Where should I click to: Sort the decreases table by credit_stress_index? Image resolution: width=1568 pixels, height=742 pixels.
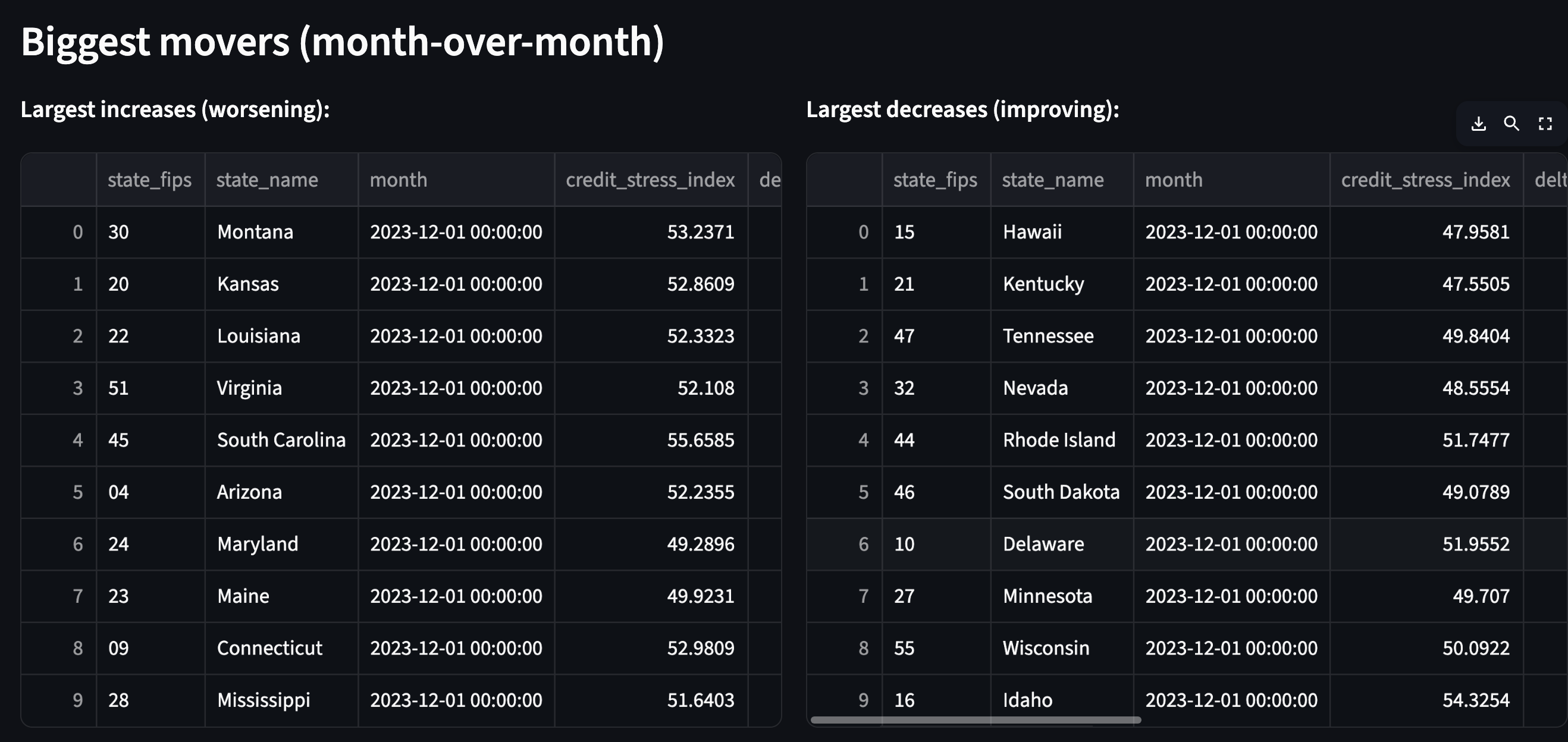tap(1425, 179)
